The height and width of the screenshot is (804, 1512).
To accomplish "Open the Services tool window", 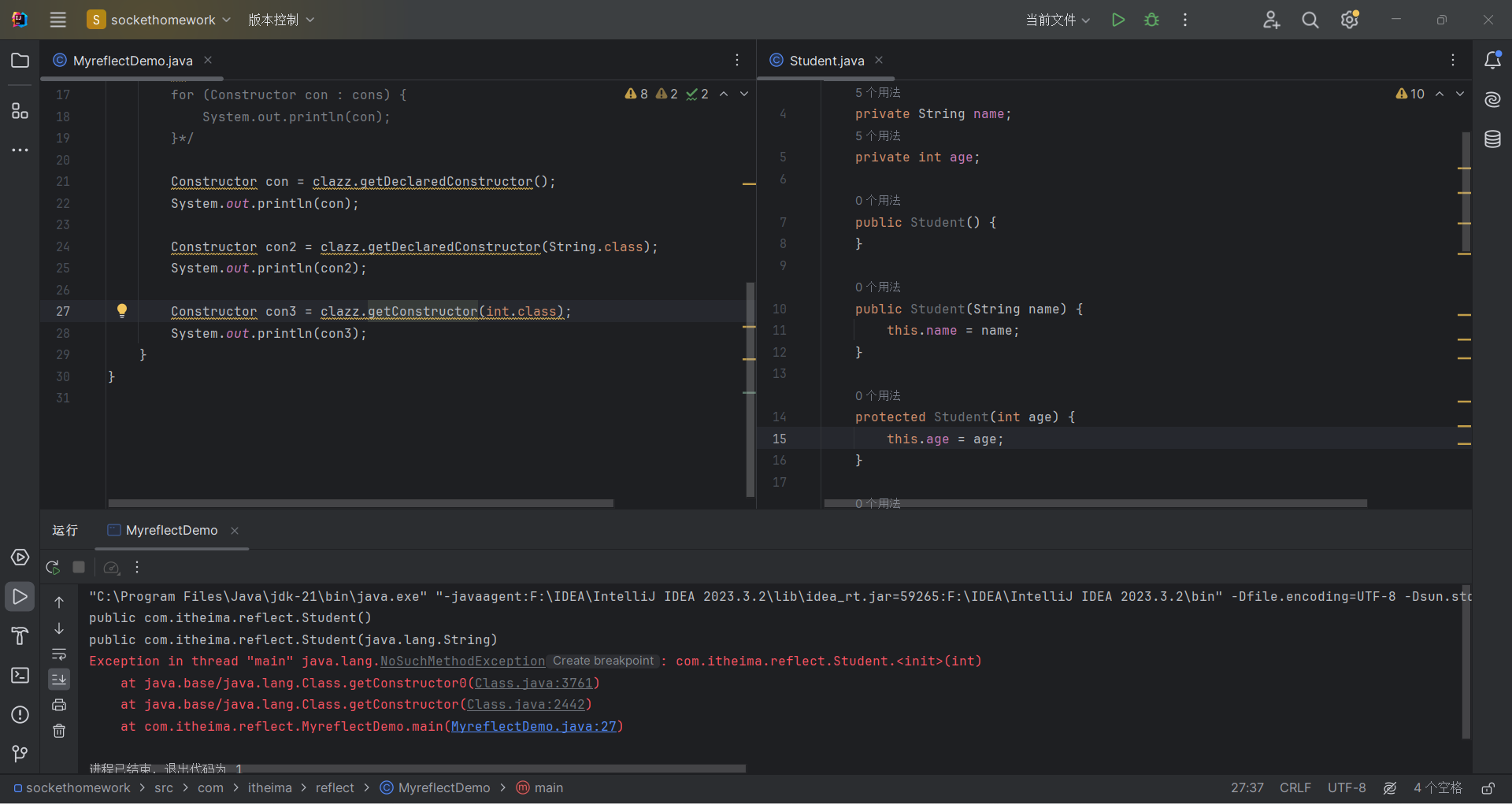I will (x=20, y=558).
